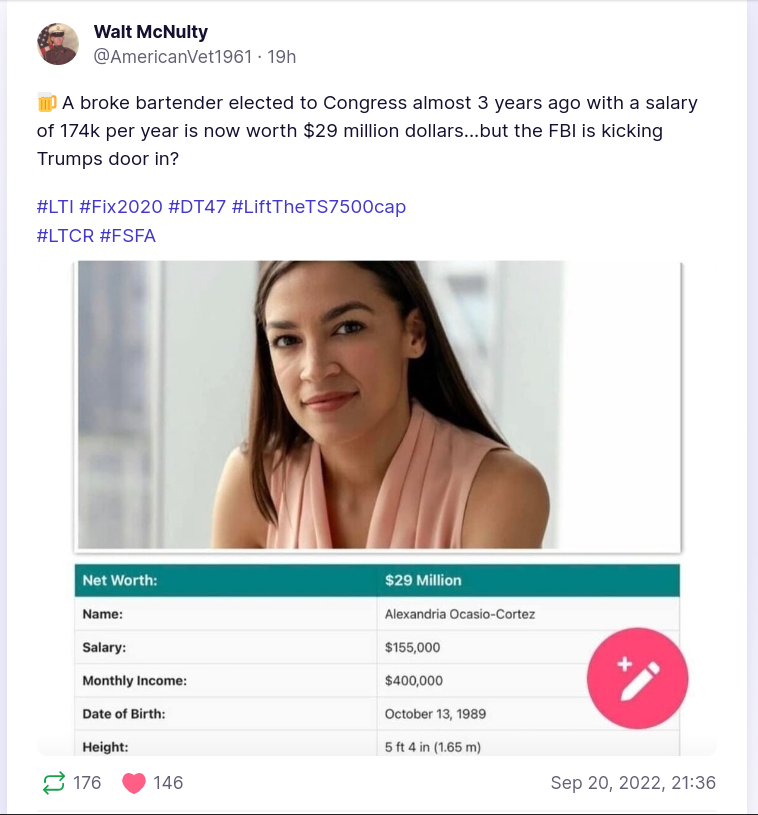Open the Walt McNulty display name
Viewport: 758px width, 815px height.
150,32
